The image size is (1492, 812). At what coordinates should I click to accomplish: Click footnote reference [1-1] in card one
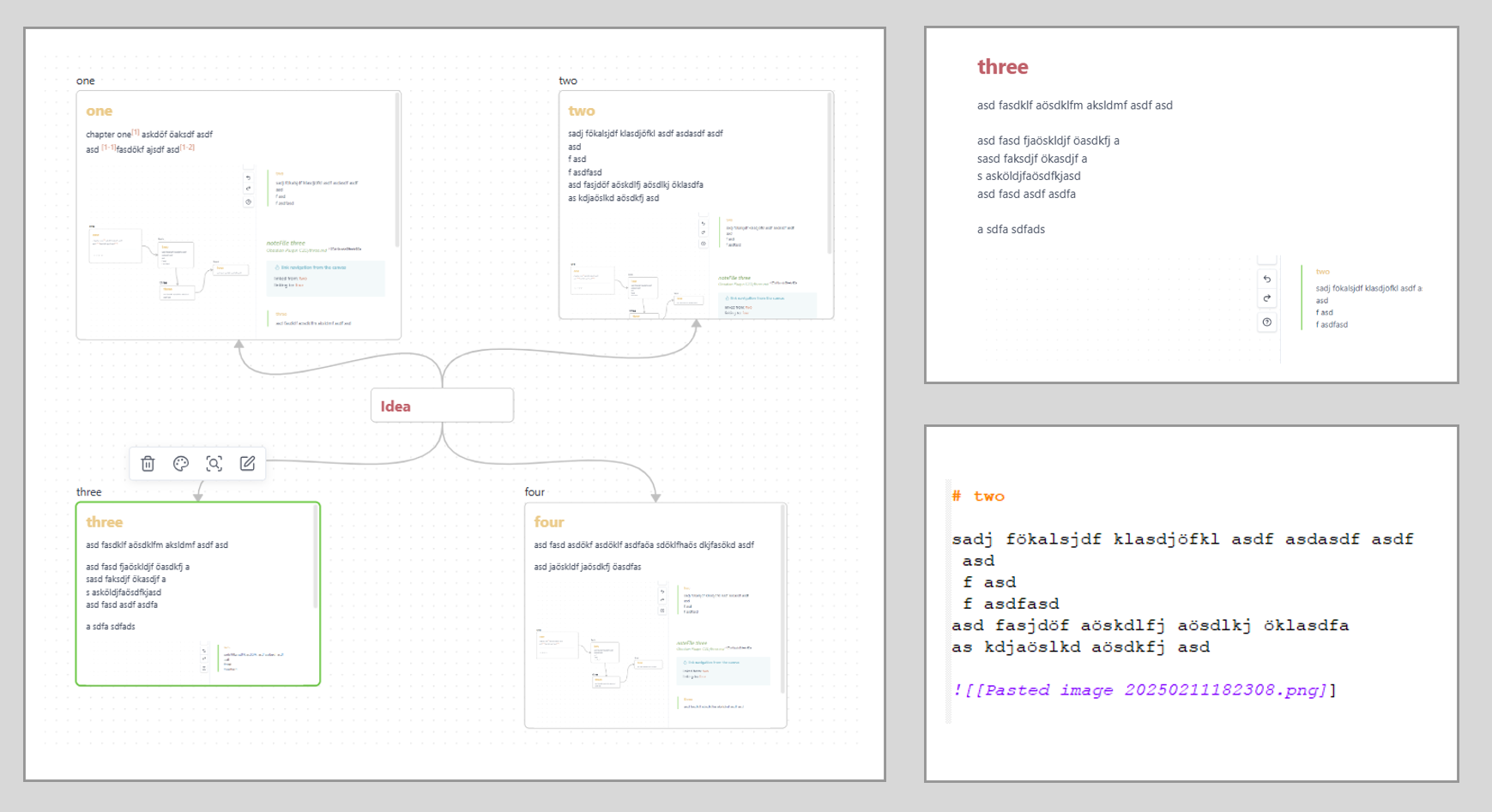pyautogui.click(x=108, y=147)
